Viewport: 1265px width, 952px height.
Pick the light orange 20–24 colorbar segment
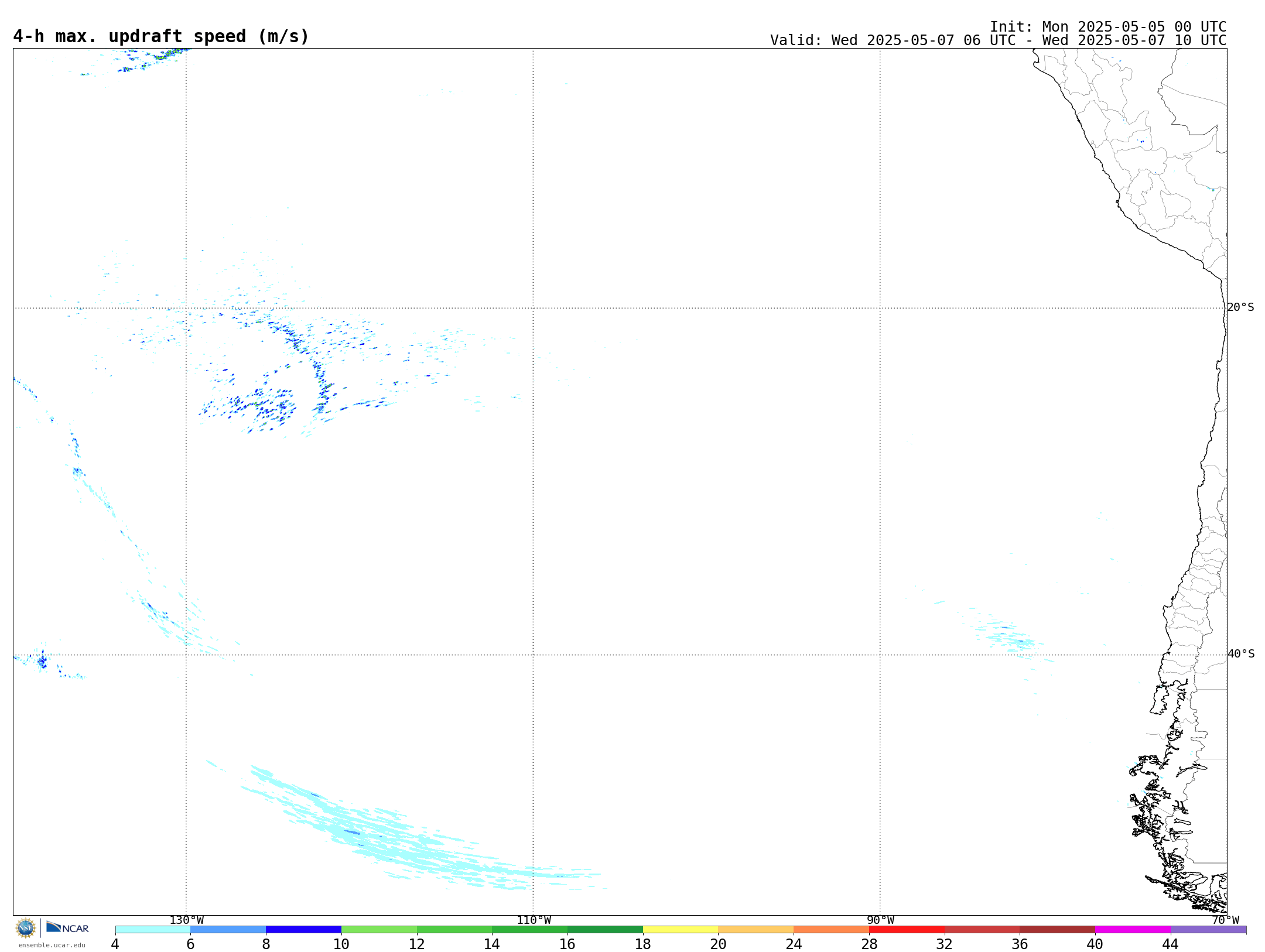756,930
